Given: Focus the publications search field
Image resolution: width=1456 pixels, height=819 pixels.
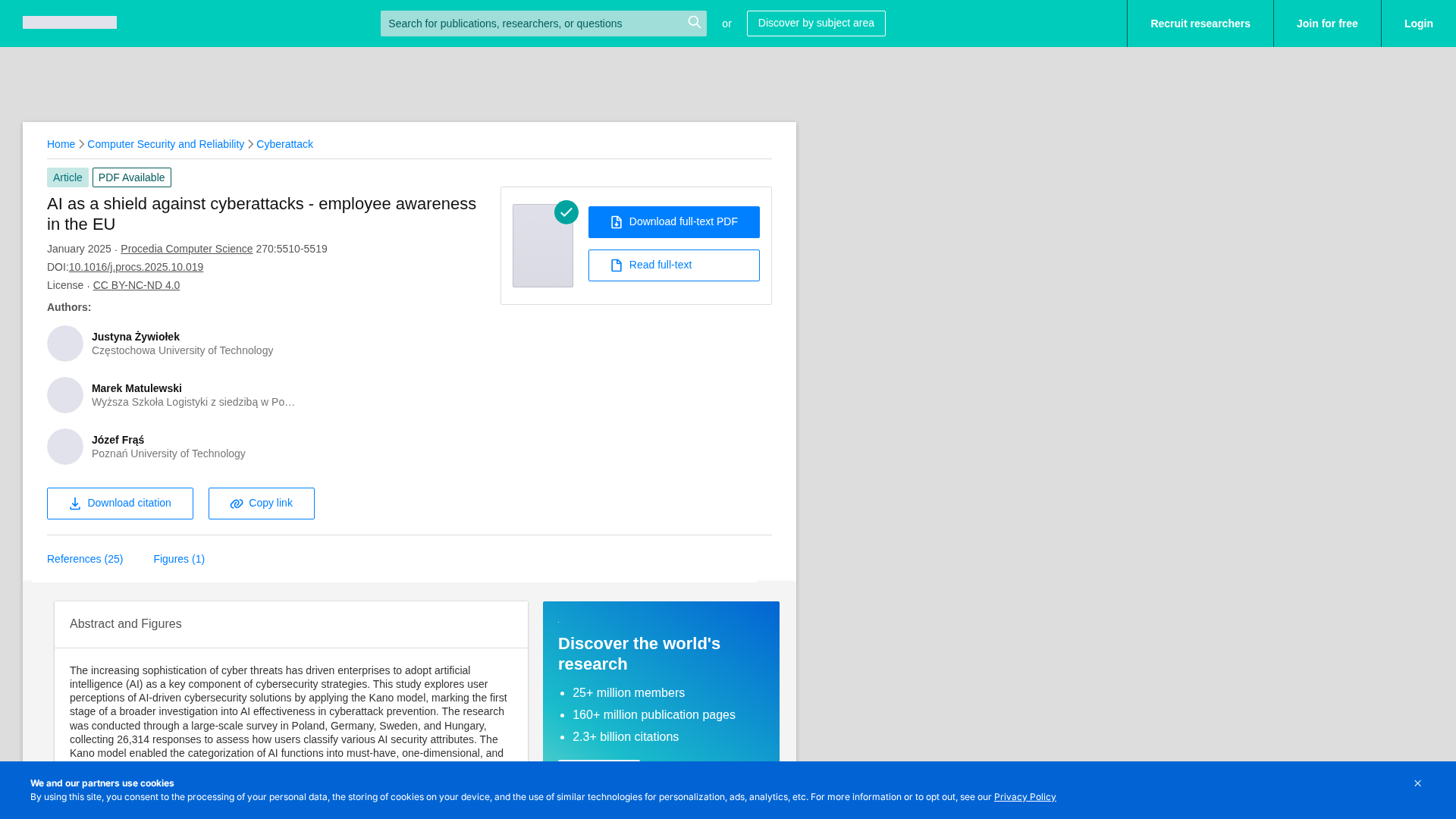Looking at the screenshot, I should 531,24.
